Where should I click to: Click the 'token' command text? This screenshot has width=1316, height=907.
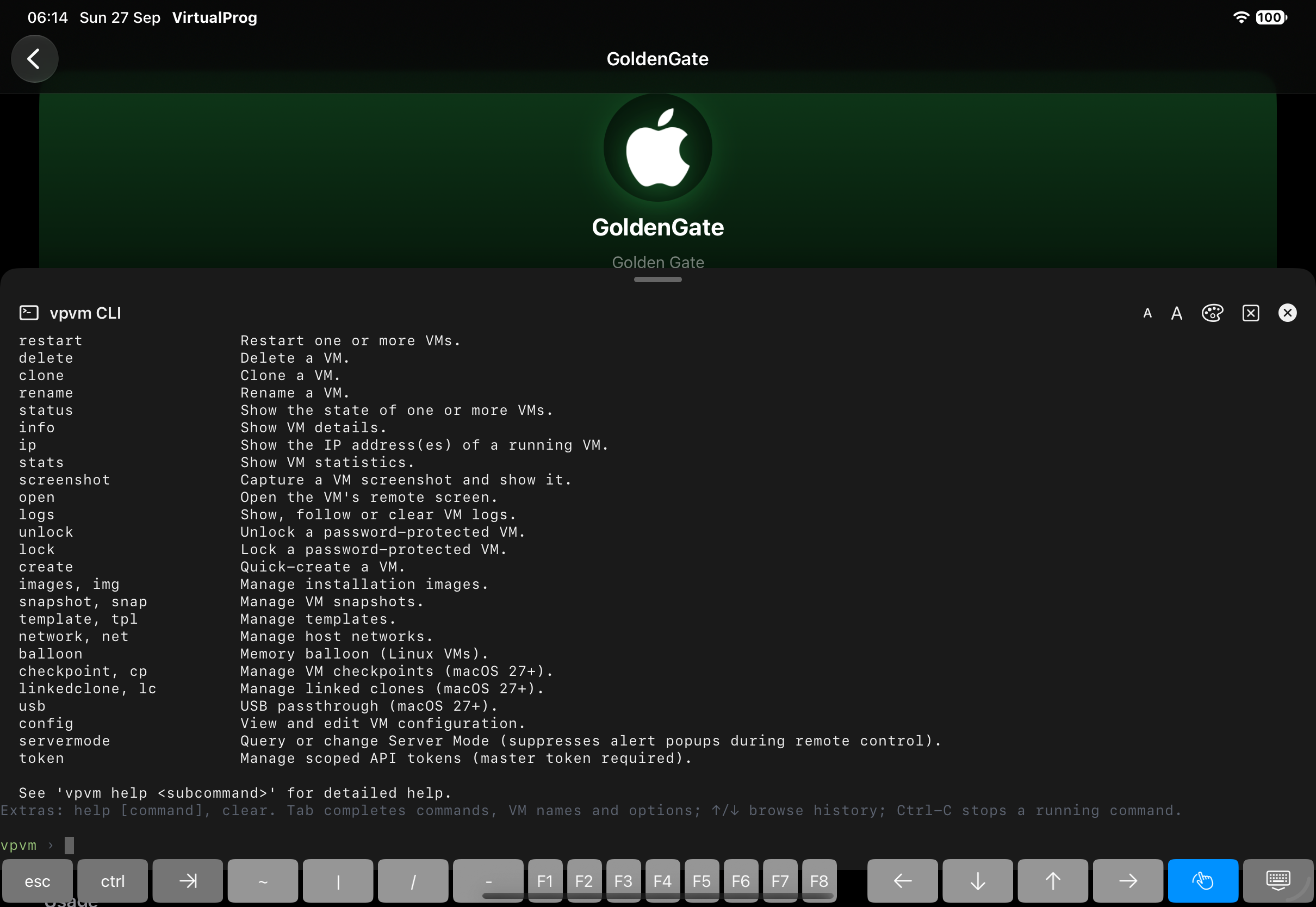point(41,759)
